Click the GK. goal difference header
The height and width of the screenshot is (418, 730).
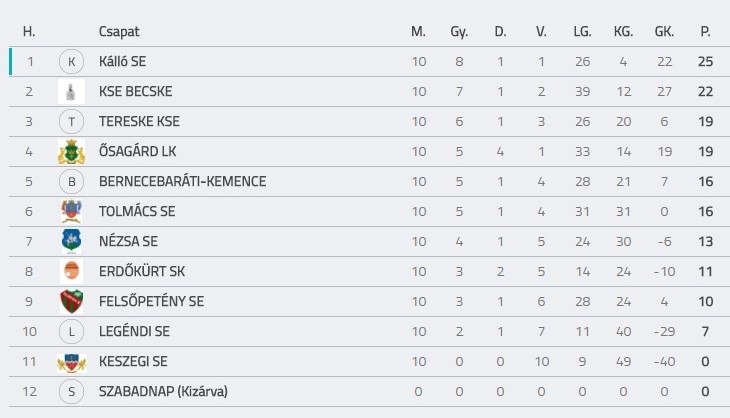[x=664, y=32]
